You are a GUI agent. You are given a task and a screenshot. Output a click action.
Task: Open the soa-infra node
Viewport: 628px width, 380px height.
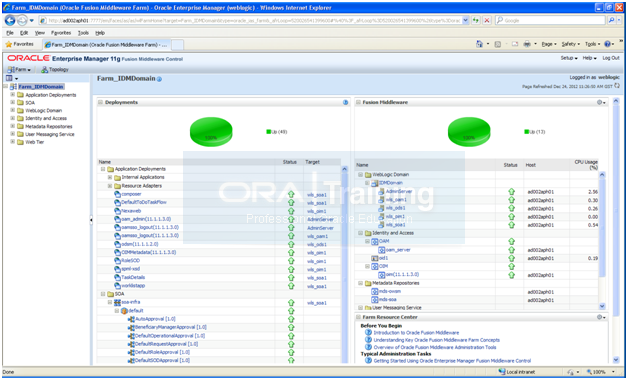point(131,302)
